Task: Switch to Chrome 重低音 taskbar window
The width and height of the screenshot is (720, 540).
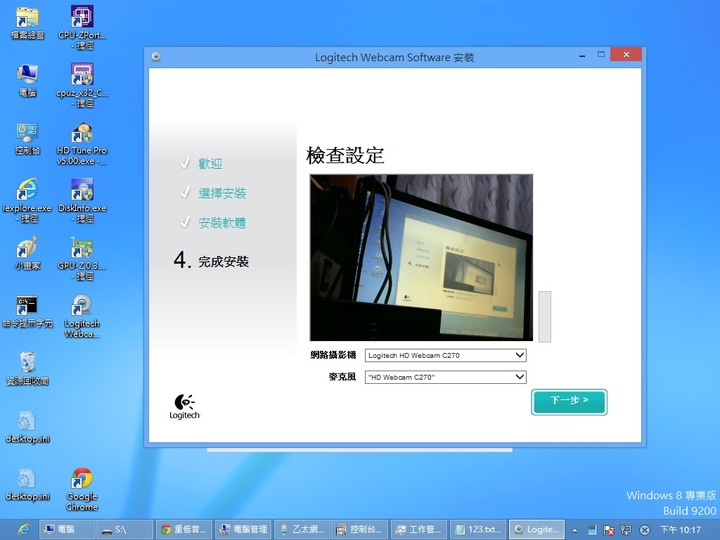Action: (184, 529)
